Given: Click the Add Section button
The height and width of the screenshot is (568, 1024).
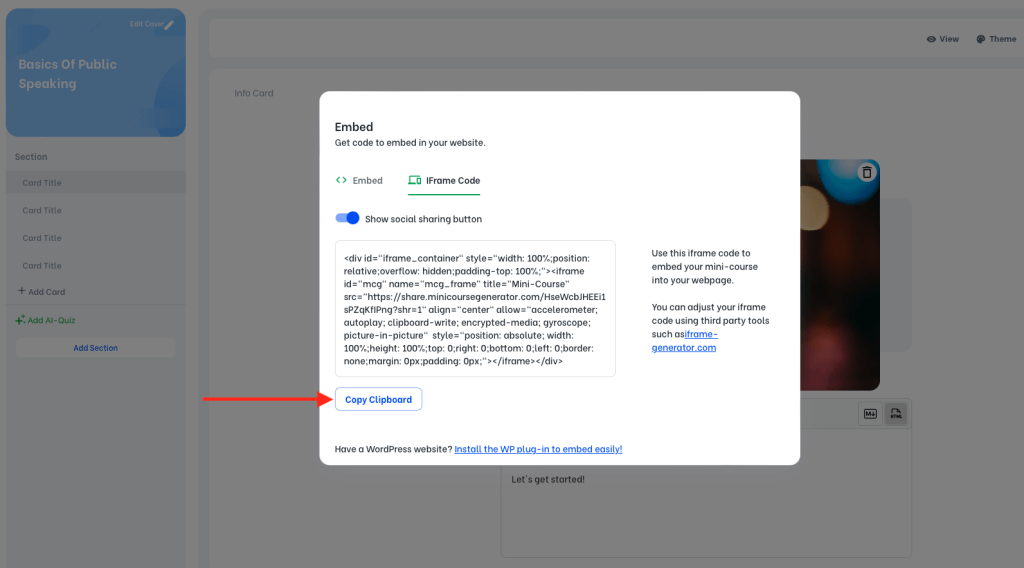Looking at the screenshot, I should tap(95, 348).
